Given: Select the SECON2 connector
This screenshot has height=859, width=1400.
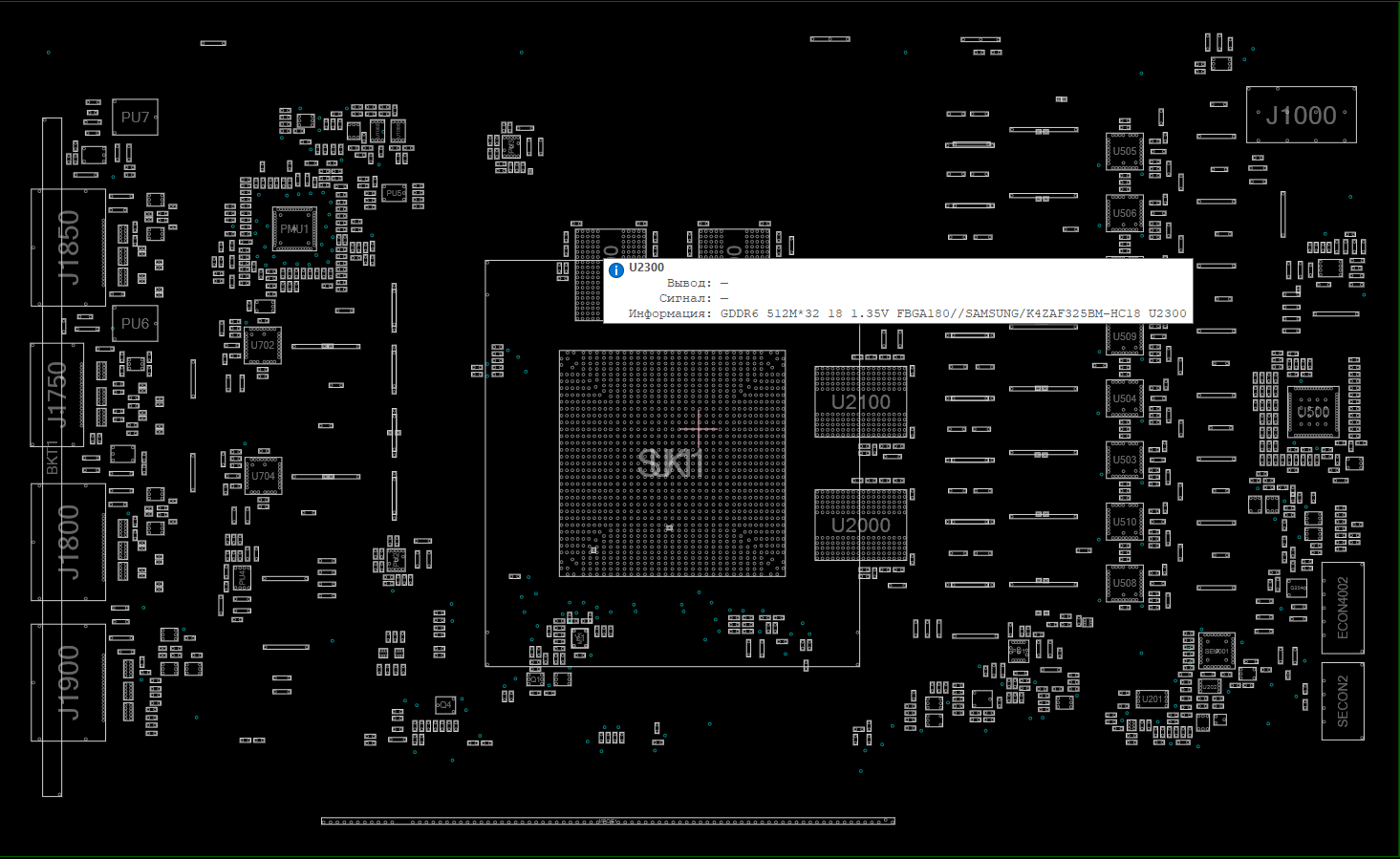Looking at the screenshot, I should click(x=1343, y=701).
